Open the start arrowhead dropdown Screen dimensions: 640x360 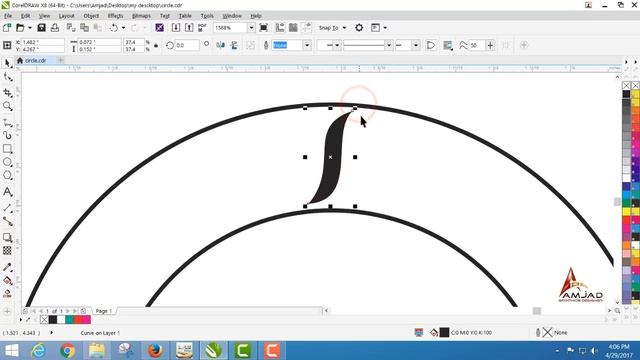point(337,45)
